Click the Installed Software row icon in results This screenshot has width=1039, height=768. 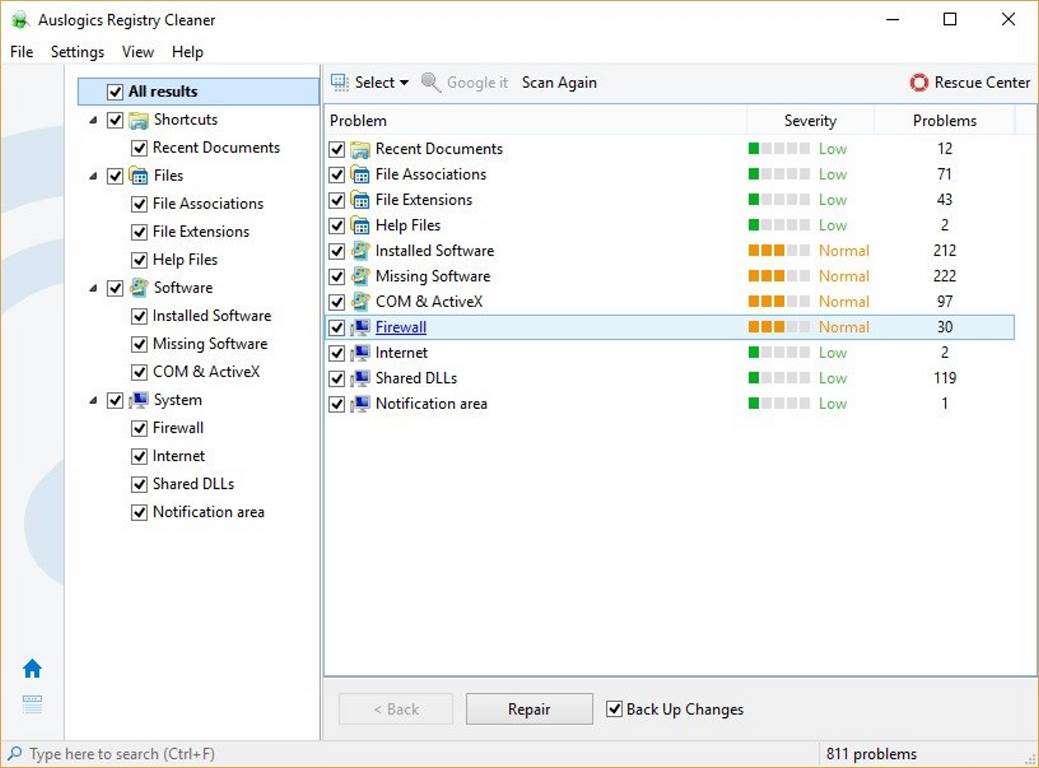[x=361, y=251]
